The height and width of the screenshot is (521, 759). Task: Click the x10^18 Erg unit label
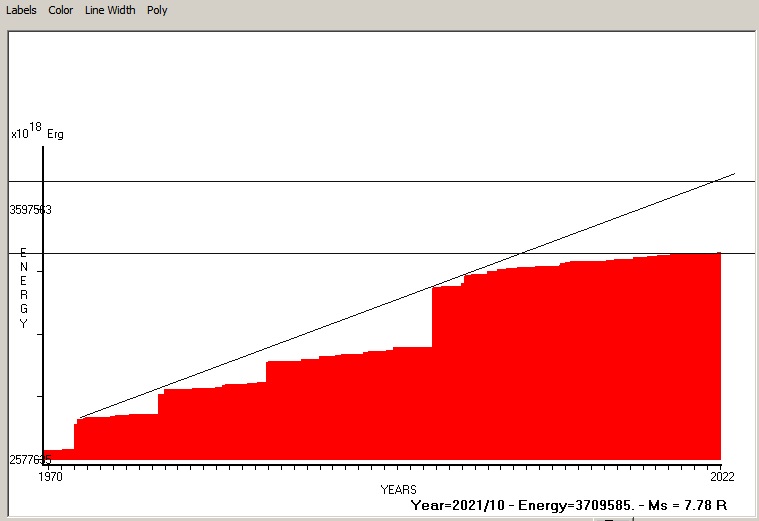click(37, 132)
